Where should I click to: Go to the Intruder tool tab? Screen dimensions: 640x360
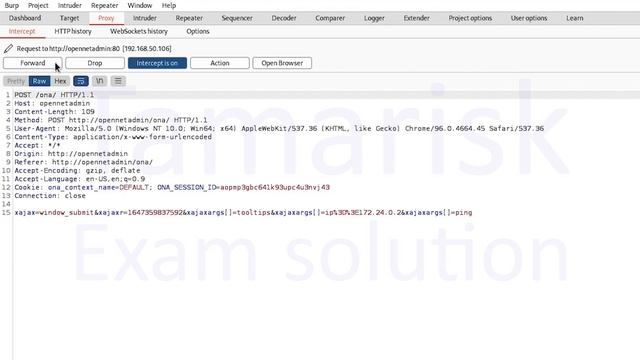(x=144, y=18)
